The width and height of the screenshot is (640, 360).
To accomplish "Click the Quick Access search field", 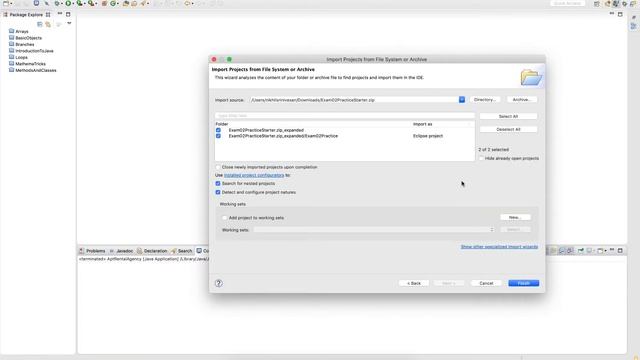I will pos(567,3).
